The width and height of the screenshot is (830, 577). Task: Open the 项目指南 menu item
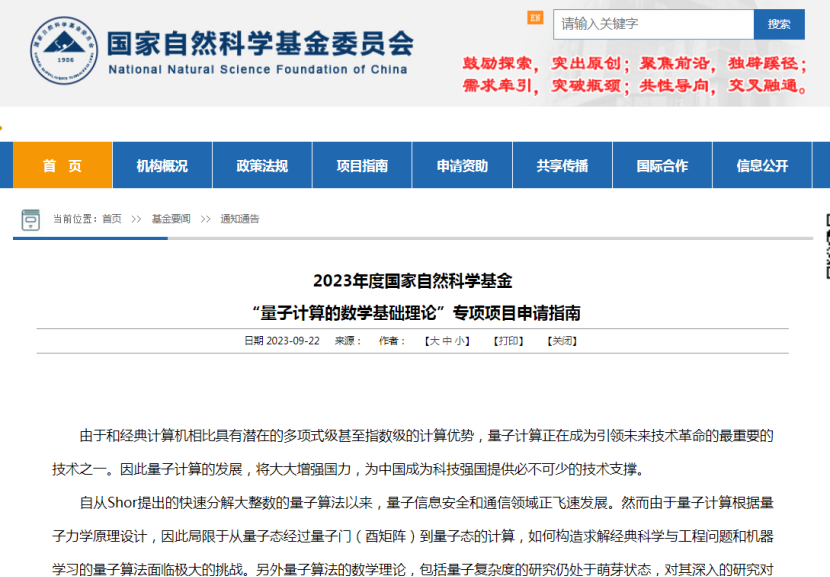coord(362,166)
